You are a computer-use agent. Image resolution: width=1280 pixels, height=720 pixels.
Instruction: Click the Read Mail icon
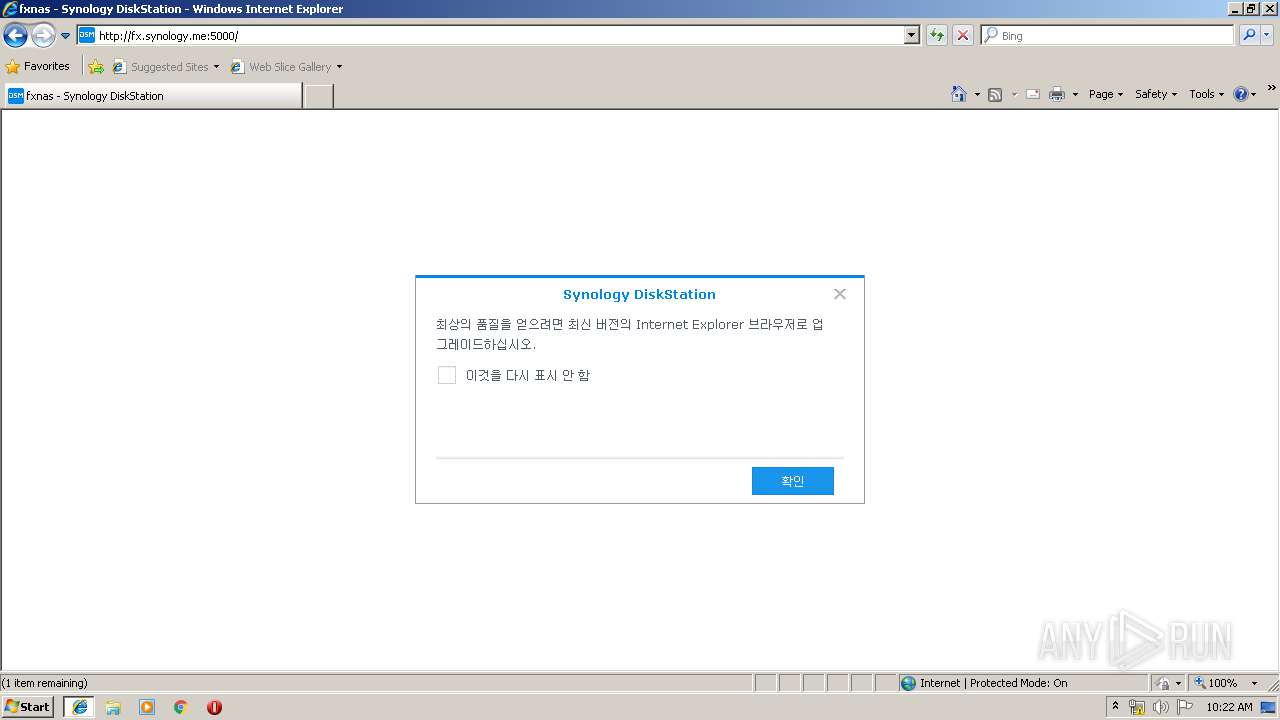1033,94
